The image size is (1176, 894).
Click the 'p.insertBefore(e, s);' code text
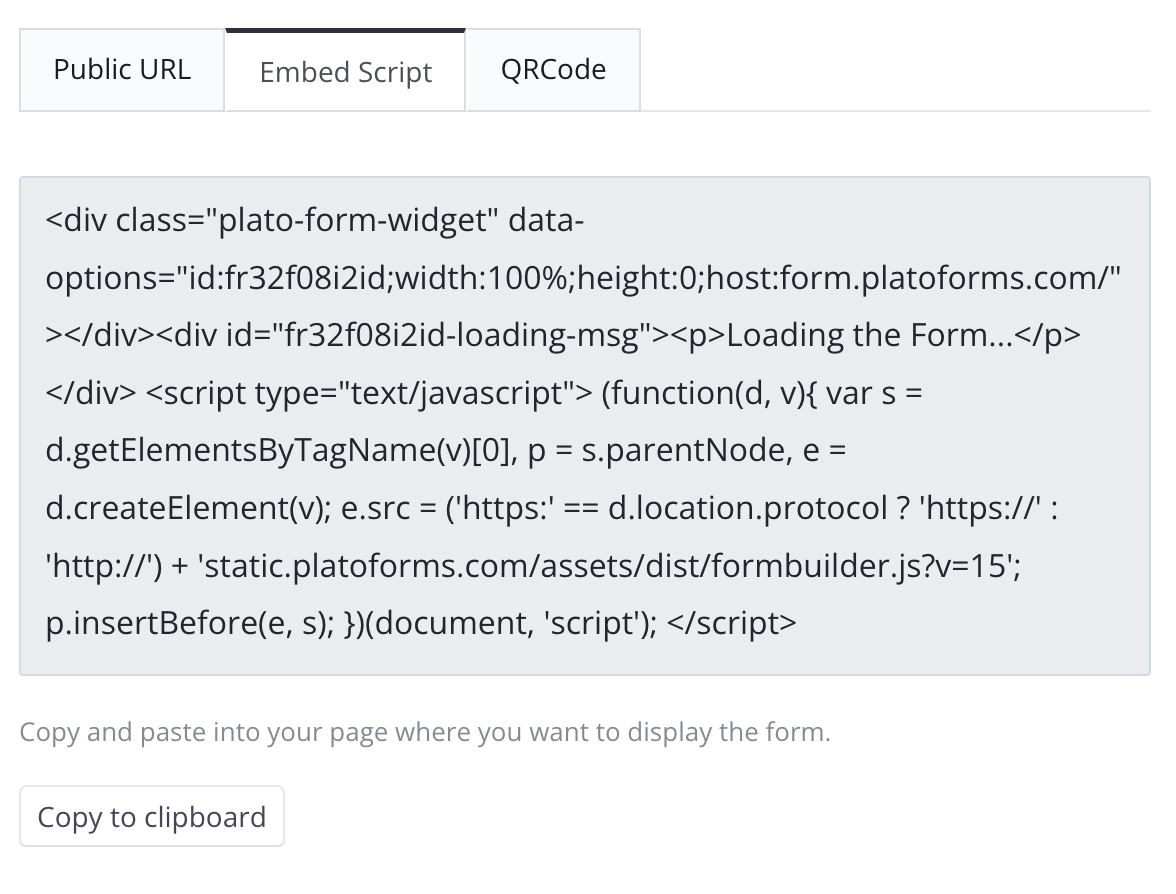190,623
